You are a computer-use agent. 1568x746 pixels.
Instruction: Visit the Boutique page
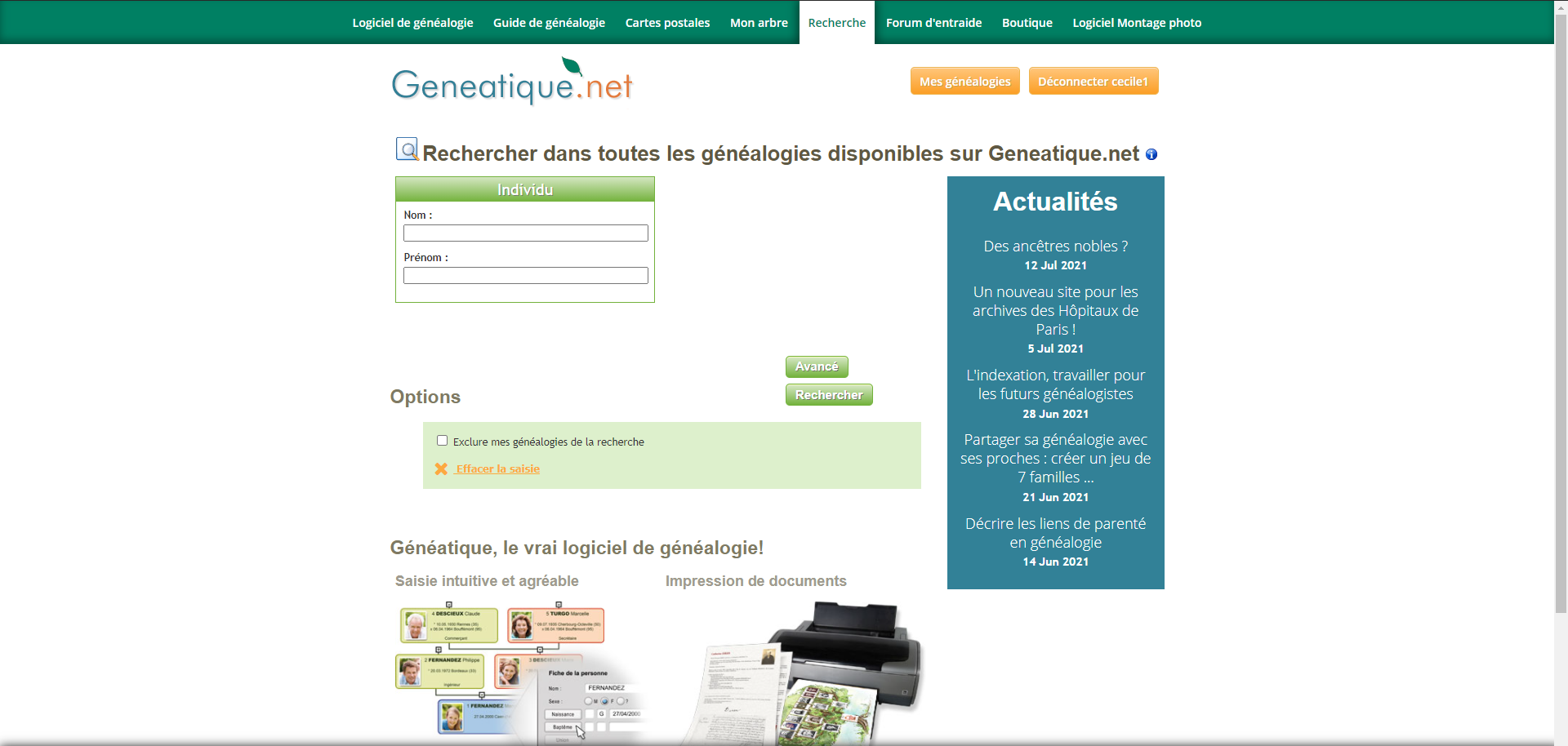[x=1027, y=23]
